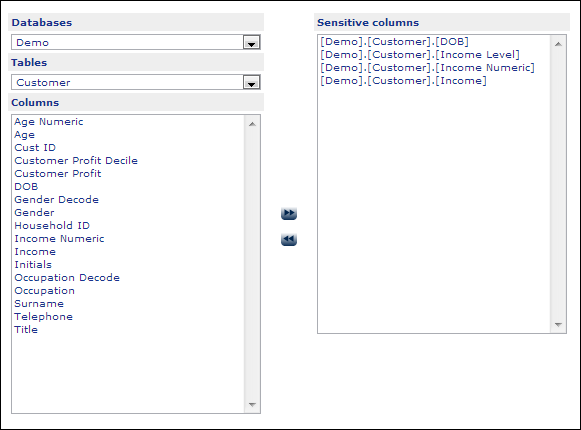Click the Demo database combo box

pos(136,42)
